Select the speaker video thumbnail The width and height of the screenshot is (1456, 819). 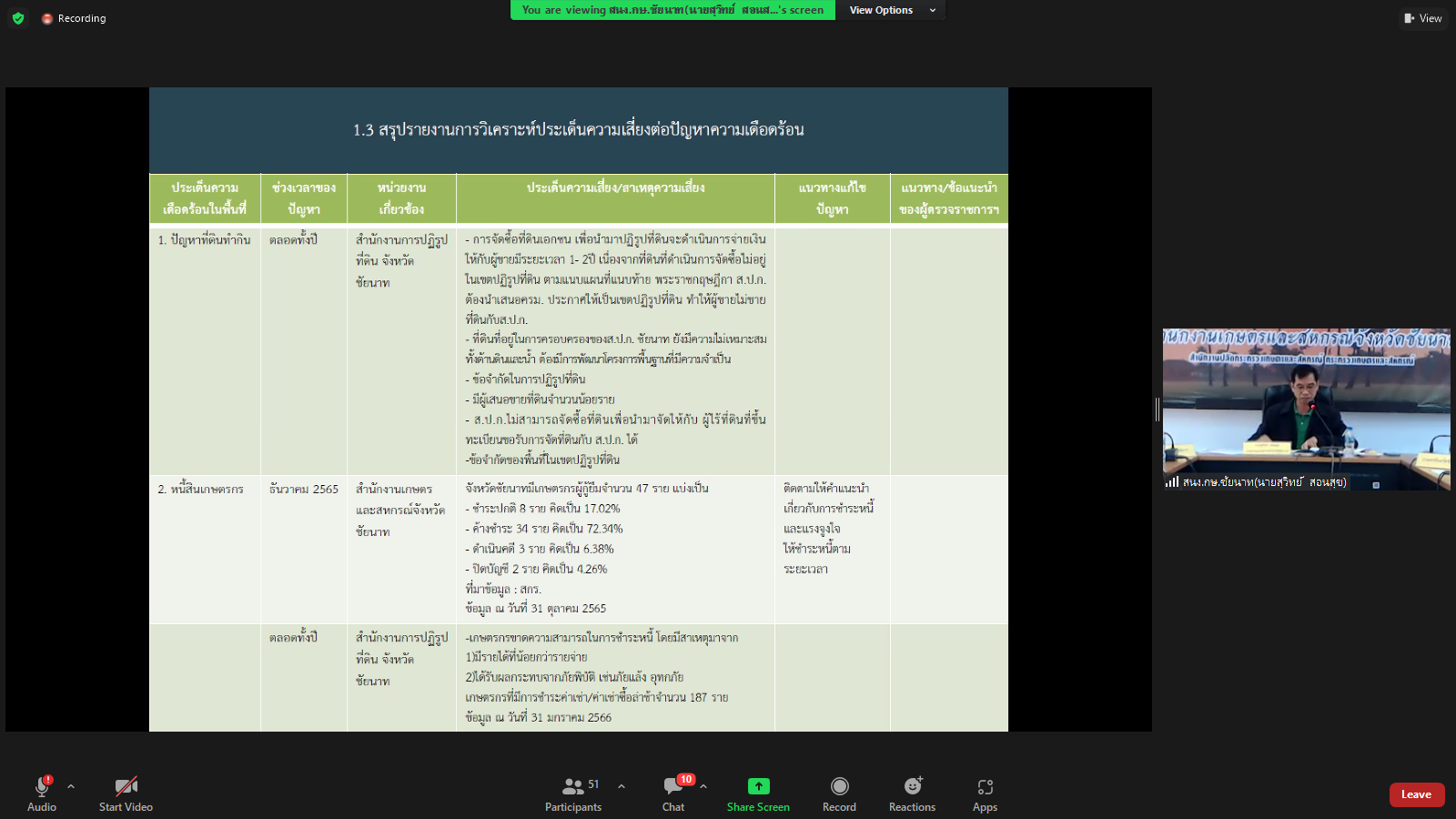pyautogui.click(x=1307, y=409)
